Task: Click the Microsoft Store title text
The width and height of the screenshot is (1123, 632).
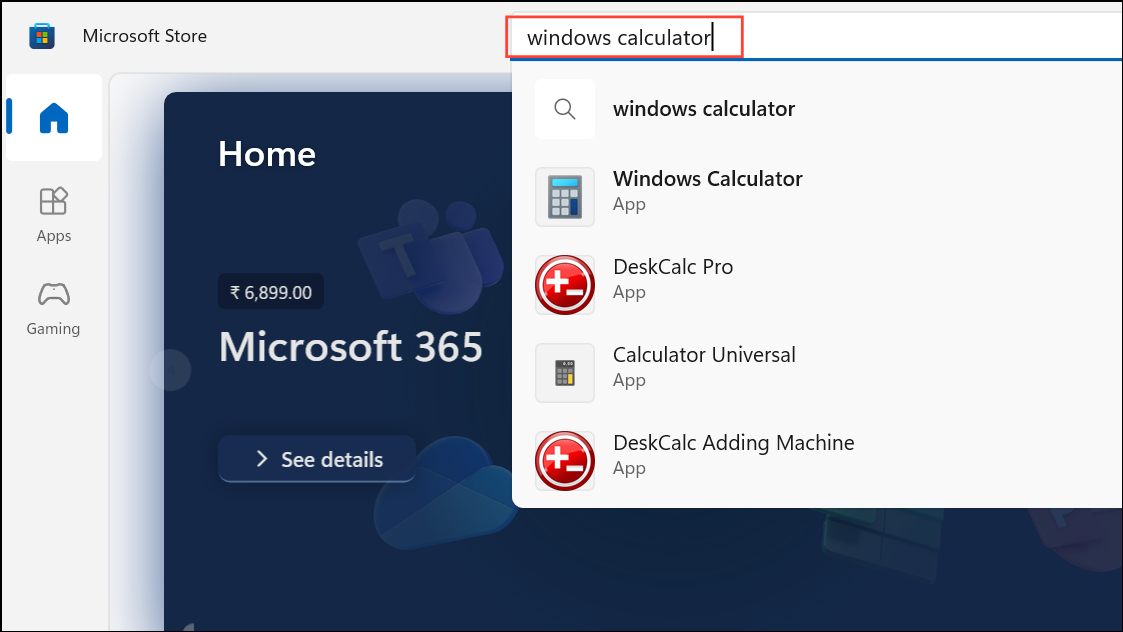Action: click(x=144, y=36)
